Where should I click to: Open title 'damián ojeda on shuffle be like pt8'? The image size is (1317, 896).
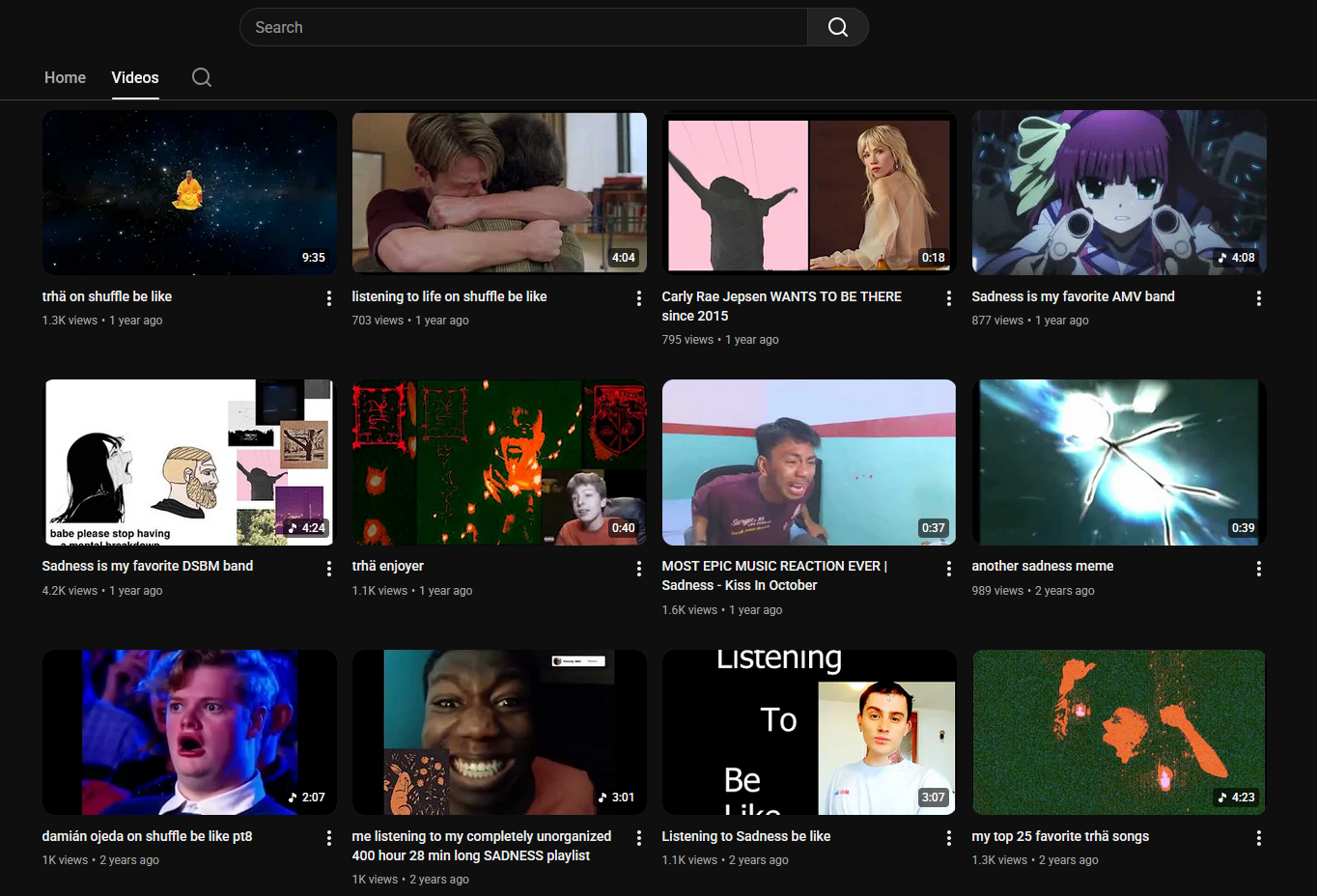[x=147, y=836]
